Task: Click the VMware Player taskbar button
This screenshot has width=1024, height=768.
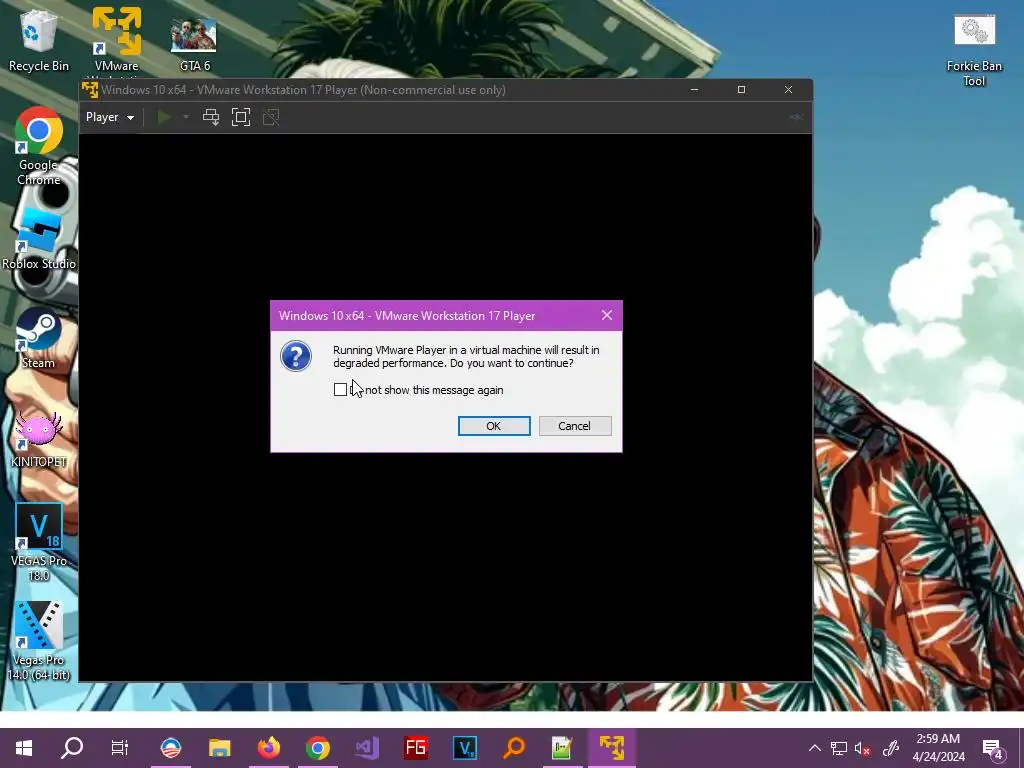Action: tap(612, 748)
